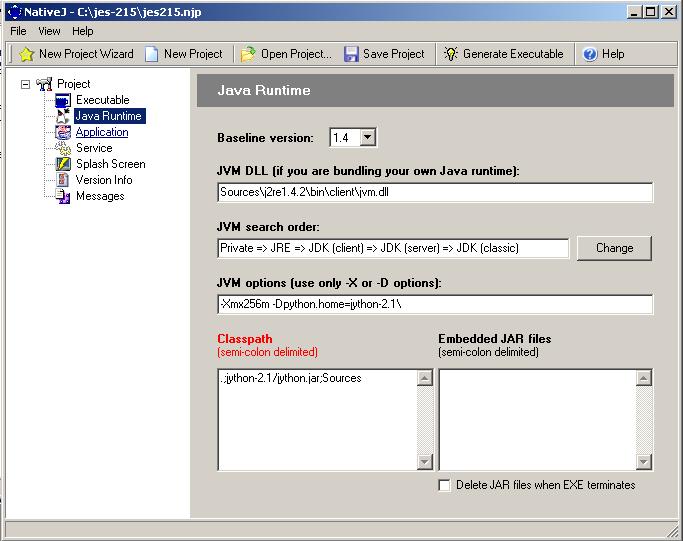This screenshot has width=683, height=541.
Task: Click the JVM options field
Action: [x=435, y=304]
